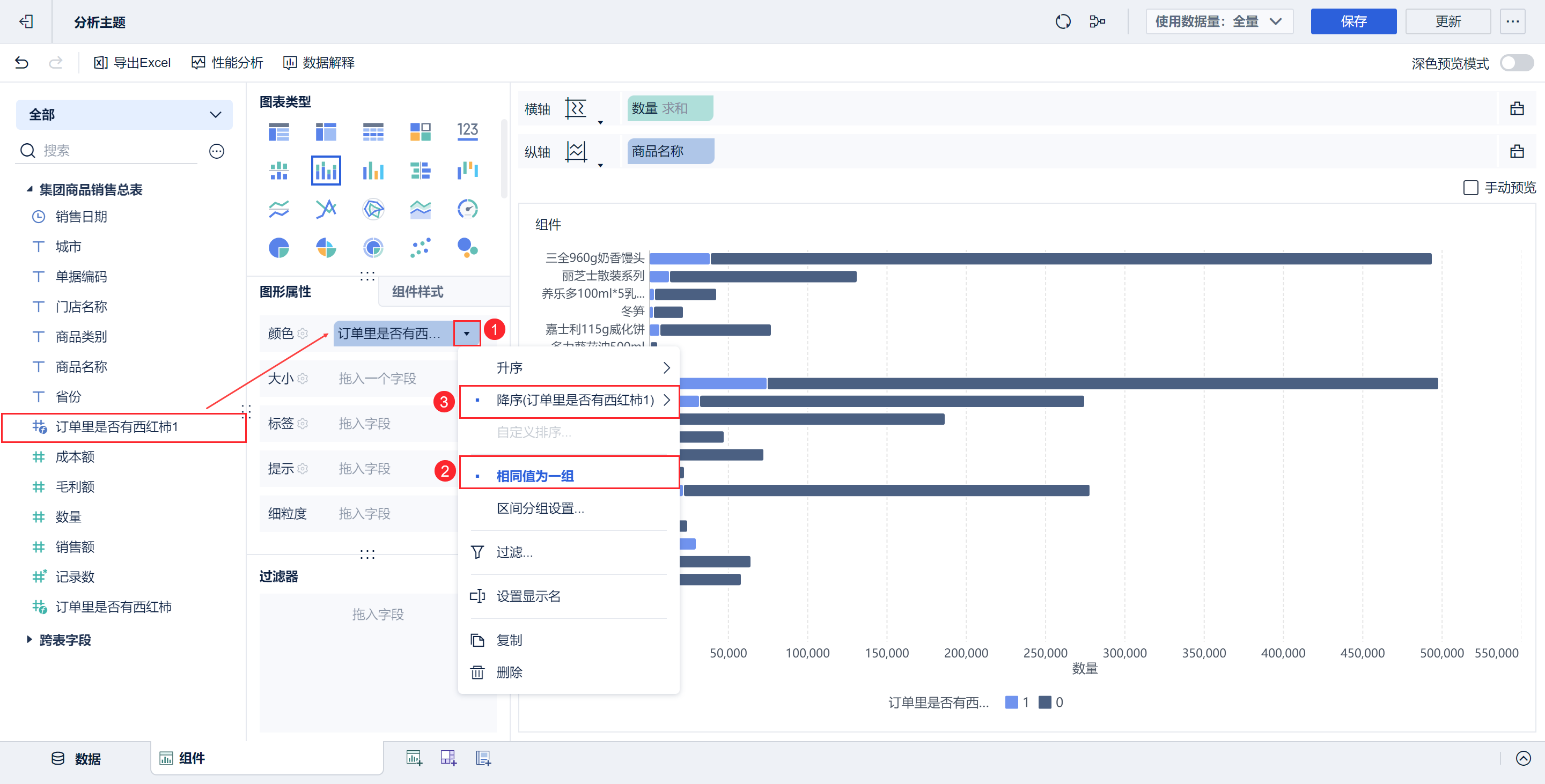Expand the 跨表字段 tree section
The height and width of the screenshot is (784, 1545).
coord(30,640)
